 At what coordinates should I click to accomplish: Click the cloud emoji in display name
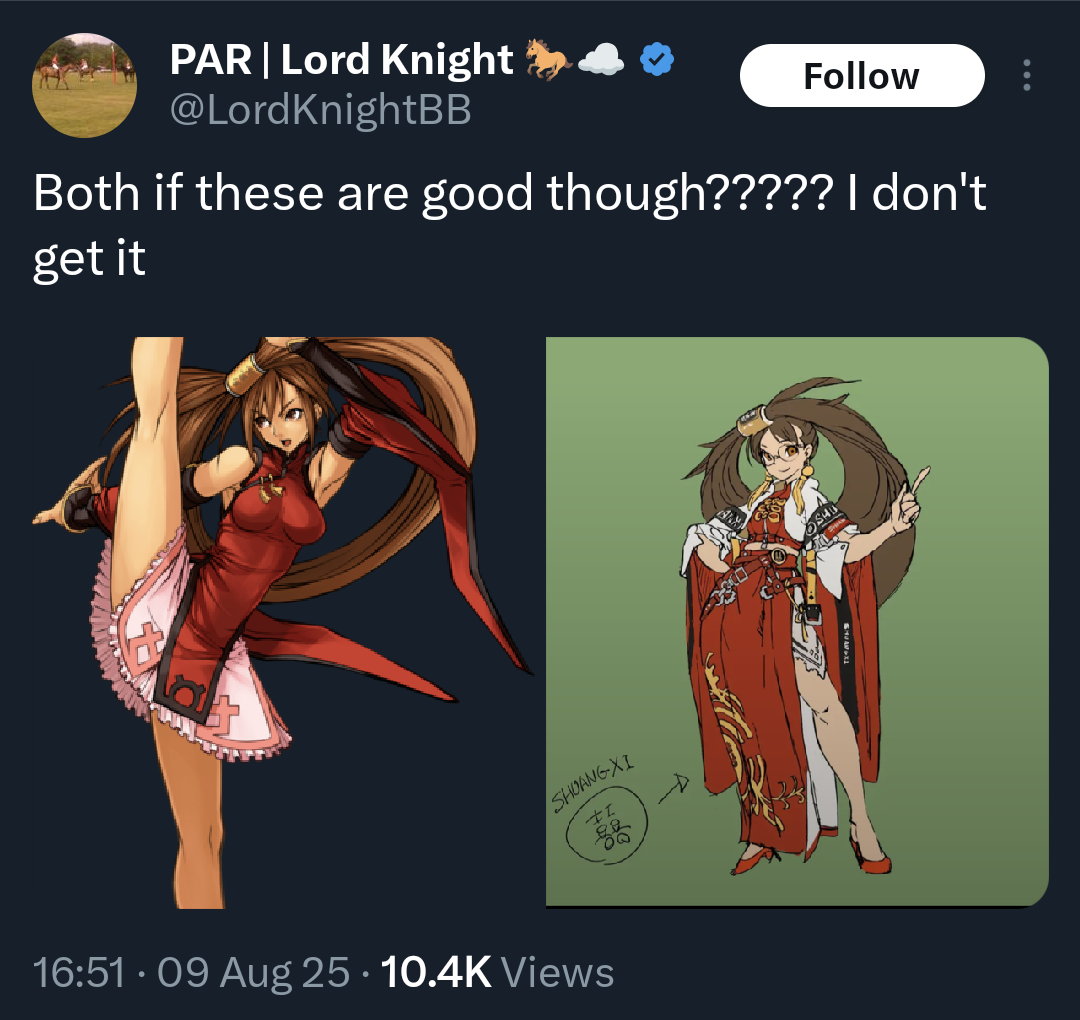(x=601, y=59)
